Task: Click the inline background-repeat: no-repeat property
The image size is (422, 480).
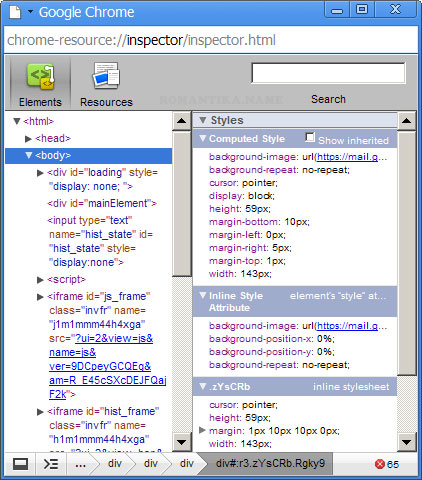Action: [x=279, y=365]
